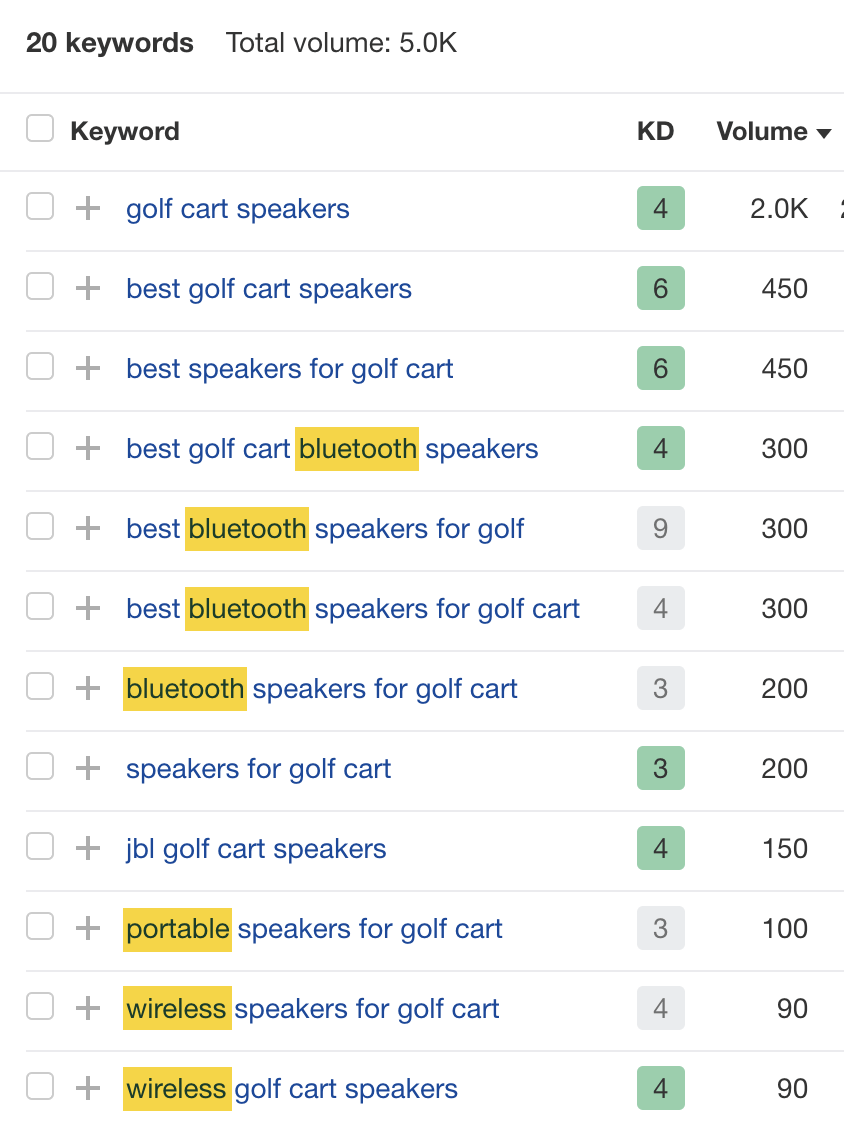This screenshot has height=1126, width=844.
Task: Open the "portable speakers for golf cart" keyword link
Action: pyautogui.click(x=314, y=928)
